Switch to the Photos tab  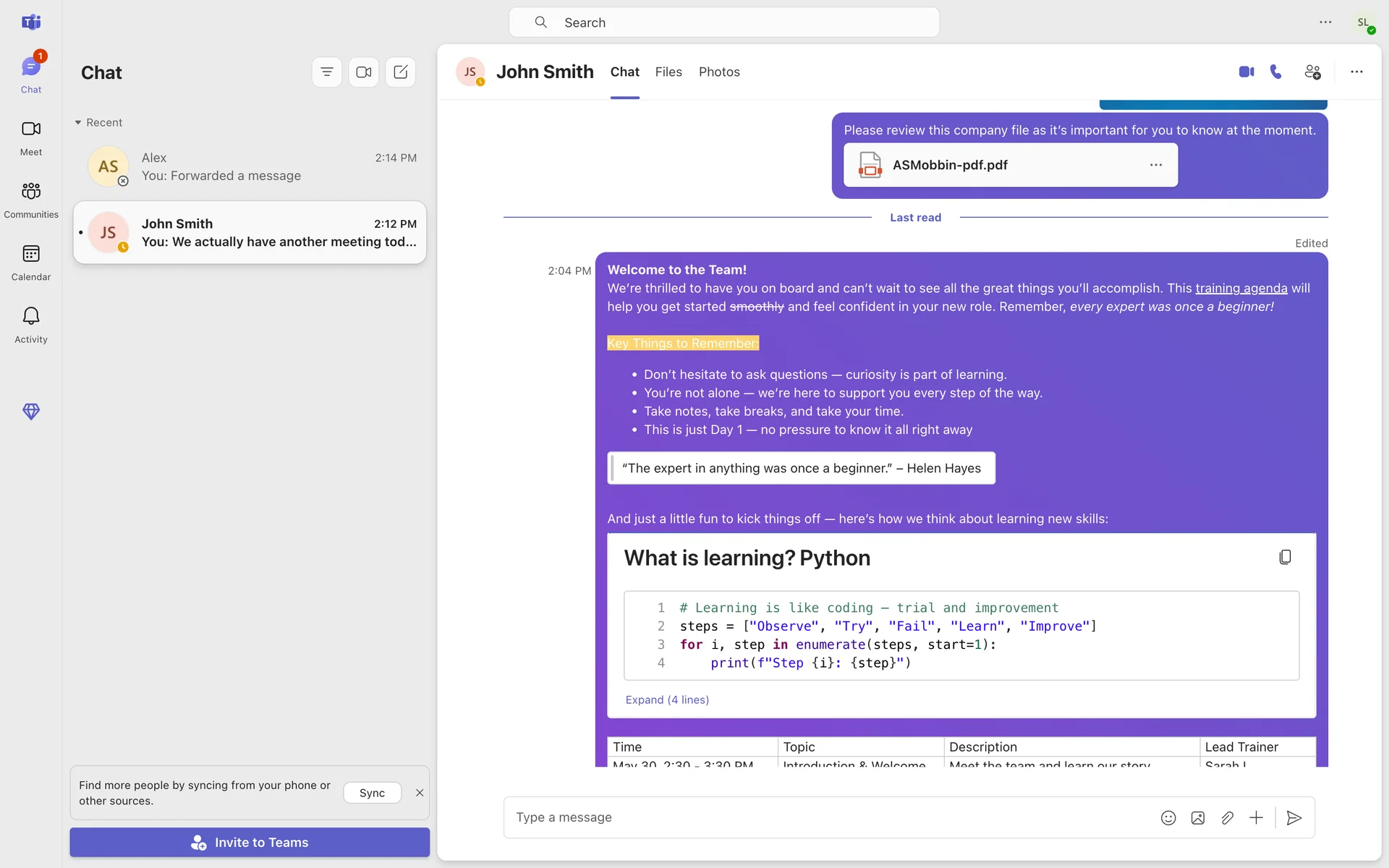(x=719, y=72)
